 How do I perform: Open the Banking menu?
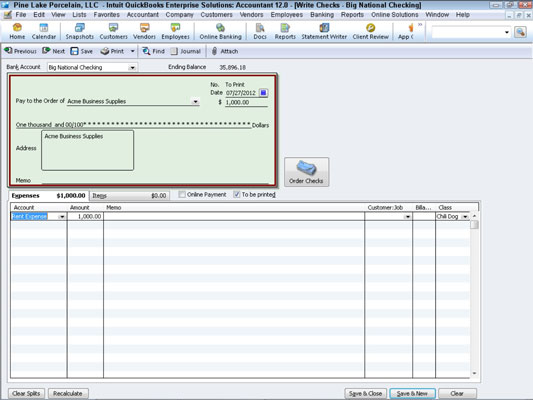(322, 15)
